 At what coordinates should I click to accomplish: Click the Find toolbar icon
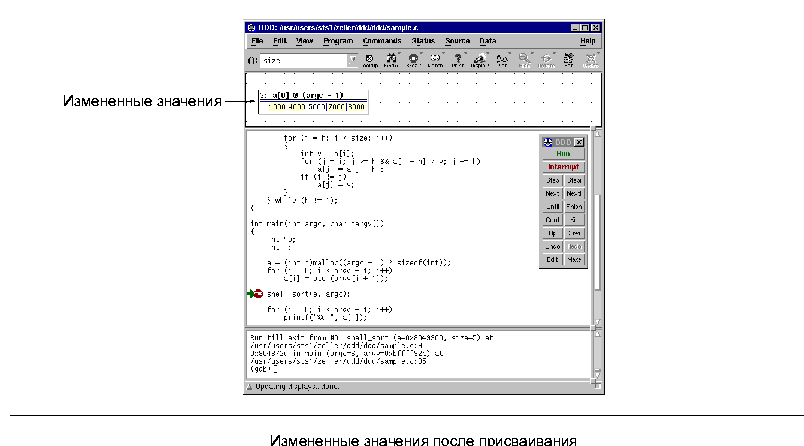coord(391,60)
